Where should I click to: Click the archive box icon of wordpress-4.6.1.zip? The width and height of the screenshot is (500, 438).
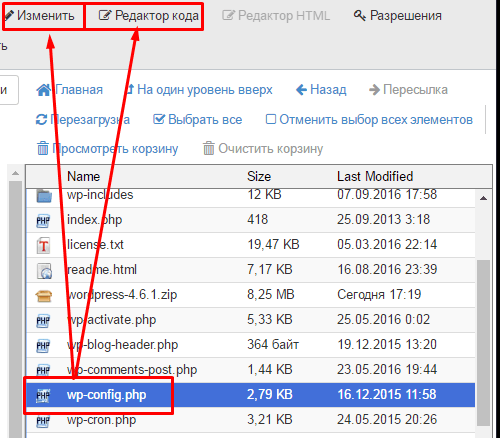click(44, 296)
